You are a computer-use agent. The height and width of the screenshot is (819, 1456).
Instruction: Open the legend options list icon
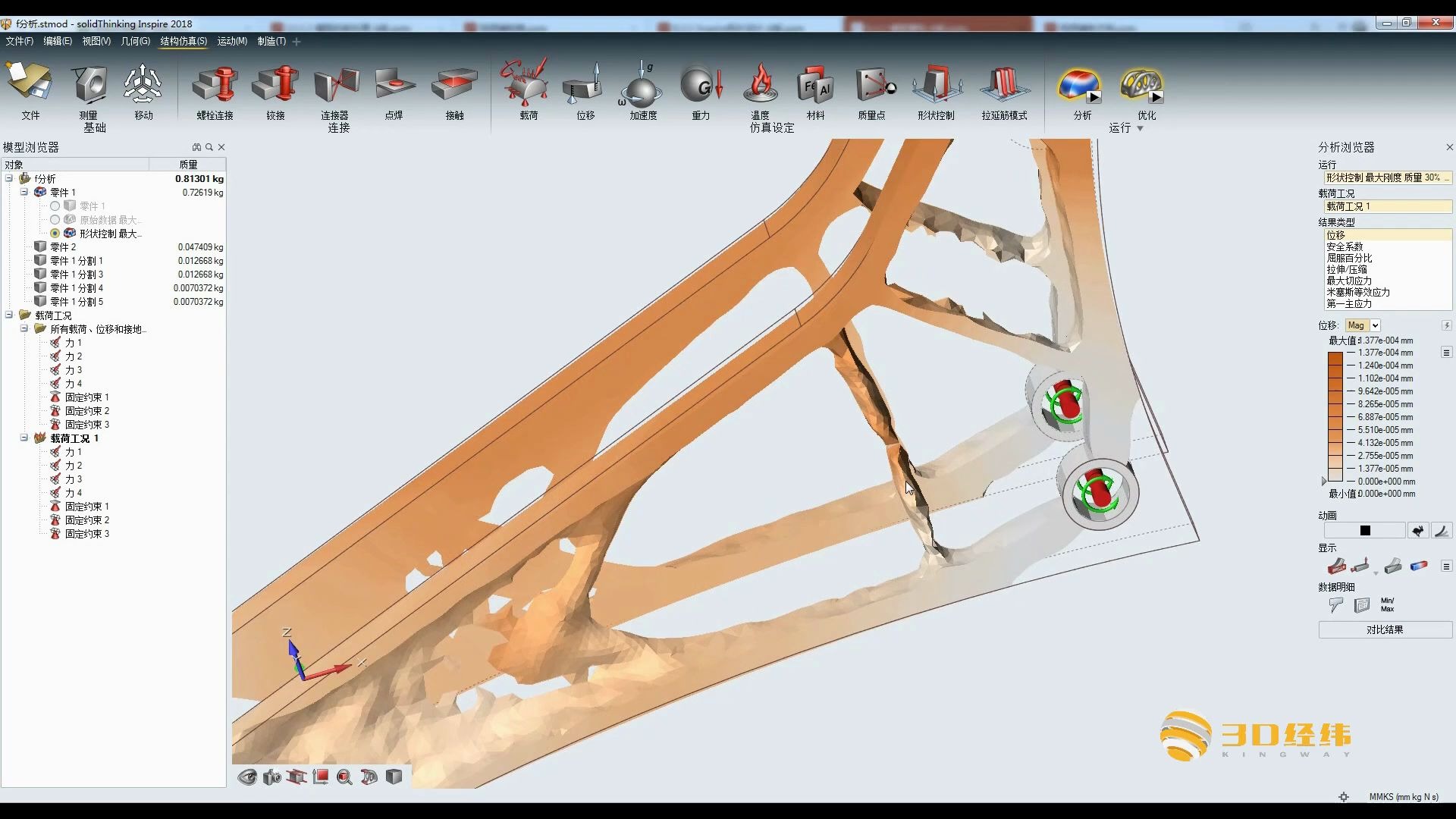click(x=1446, y=353)
